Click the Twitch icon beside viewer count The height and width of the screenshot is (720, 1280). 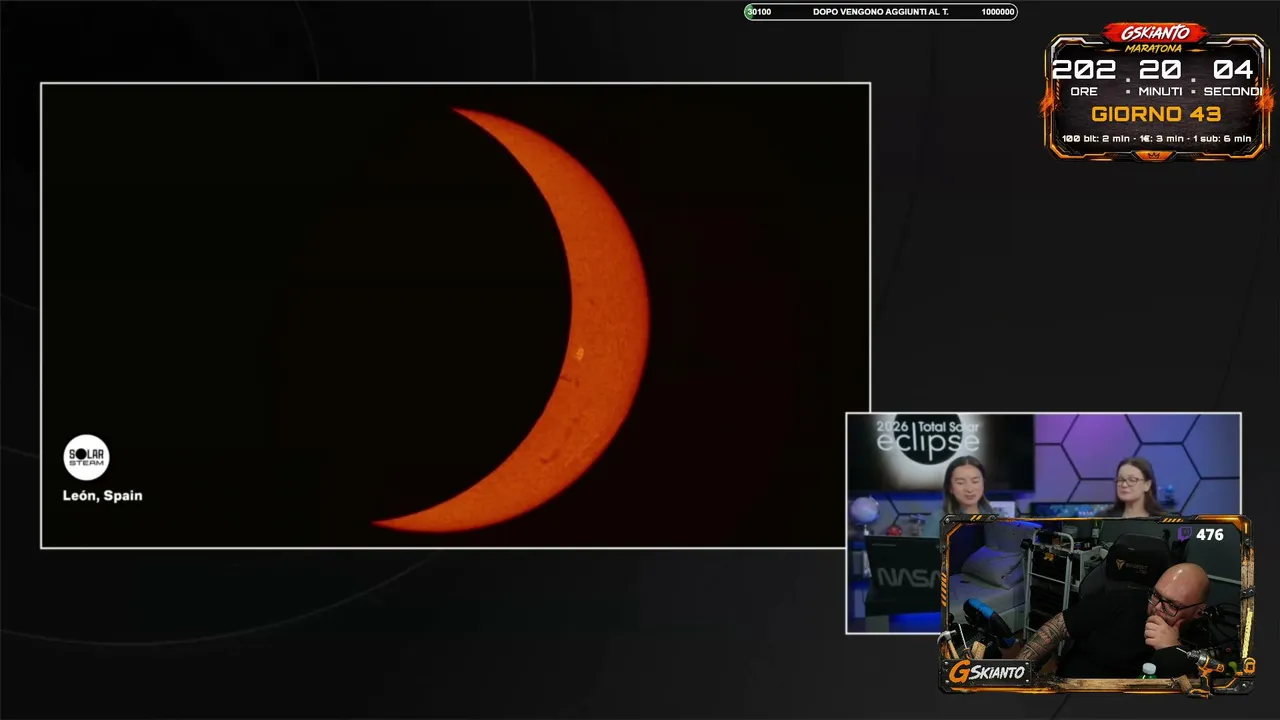point(1184,535)
